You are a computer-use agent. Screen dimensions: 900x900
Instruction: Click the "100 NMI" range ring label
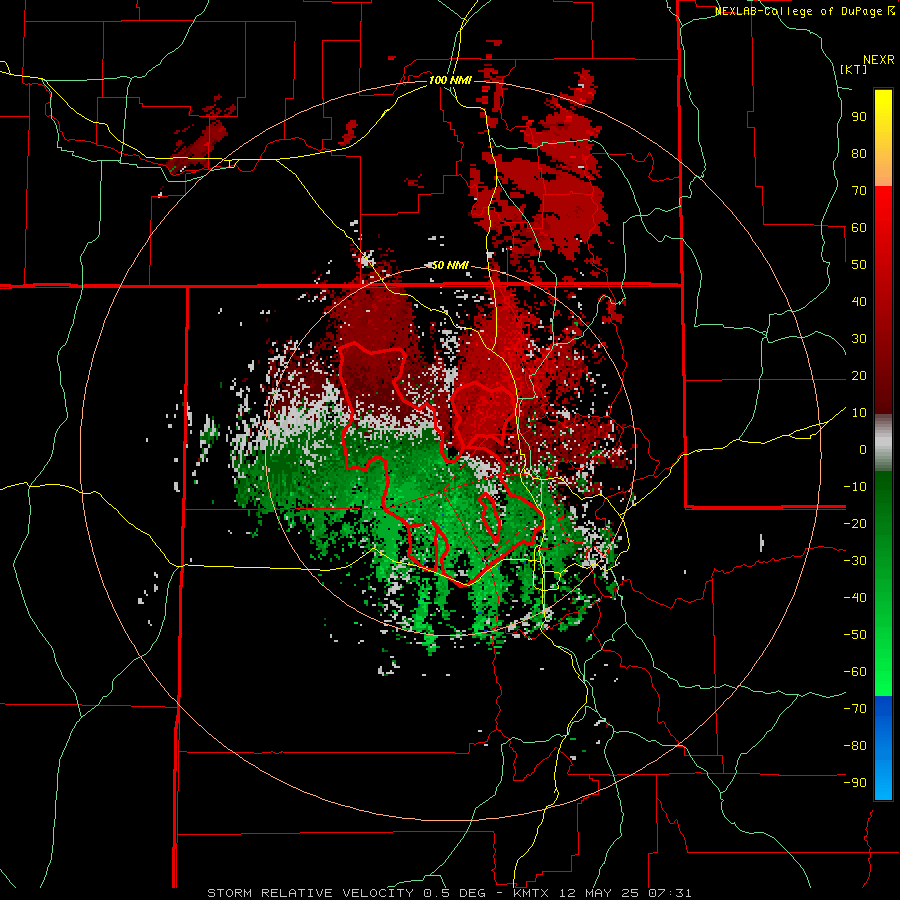point(450,80)
